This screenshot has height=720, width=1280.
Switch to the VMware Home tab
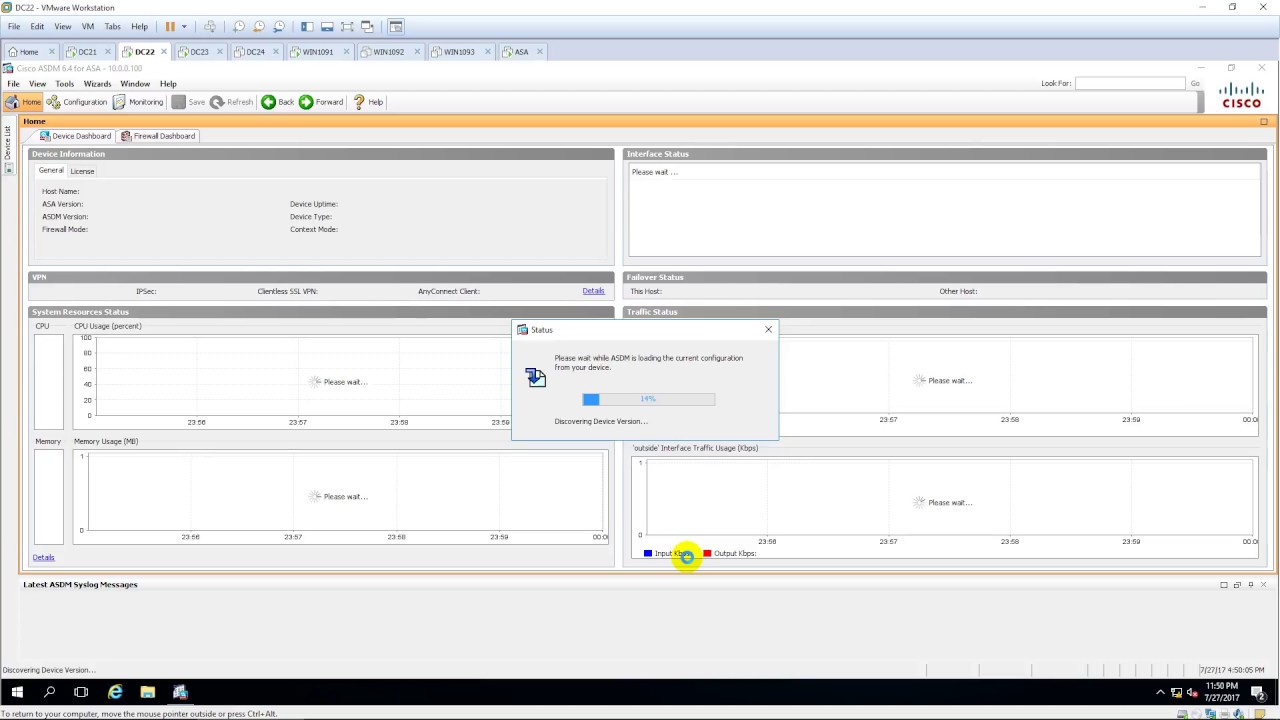(29, 52)
